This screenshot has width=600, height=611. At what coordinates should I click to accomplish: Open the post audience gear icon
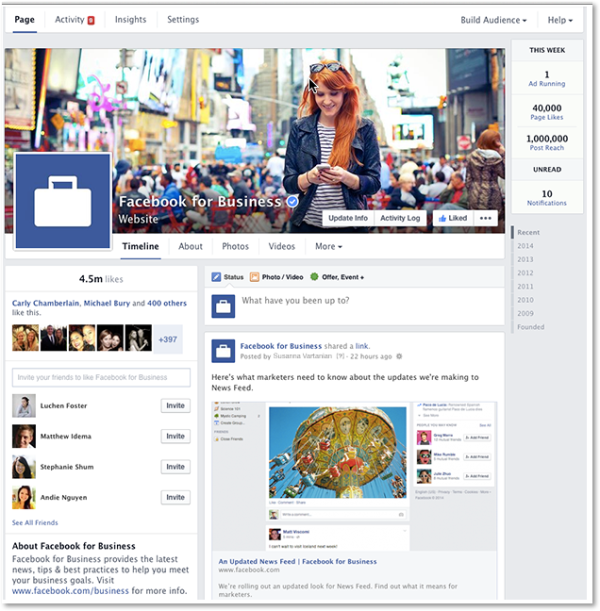click(399, 356)
